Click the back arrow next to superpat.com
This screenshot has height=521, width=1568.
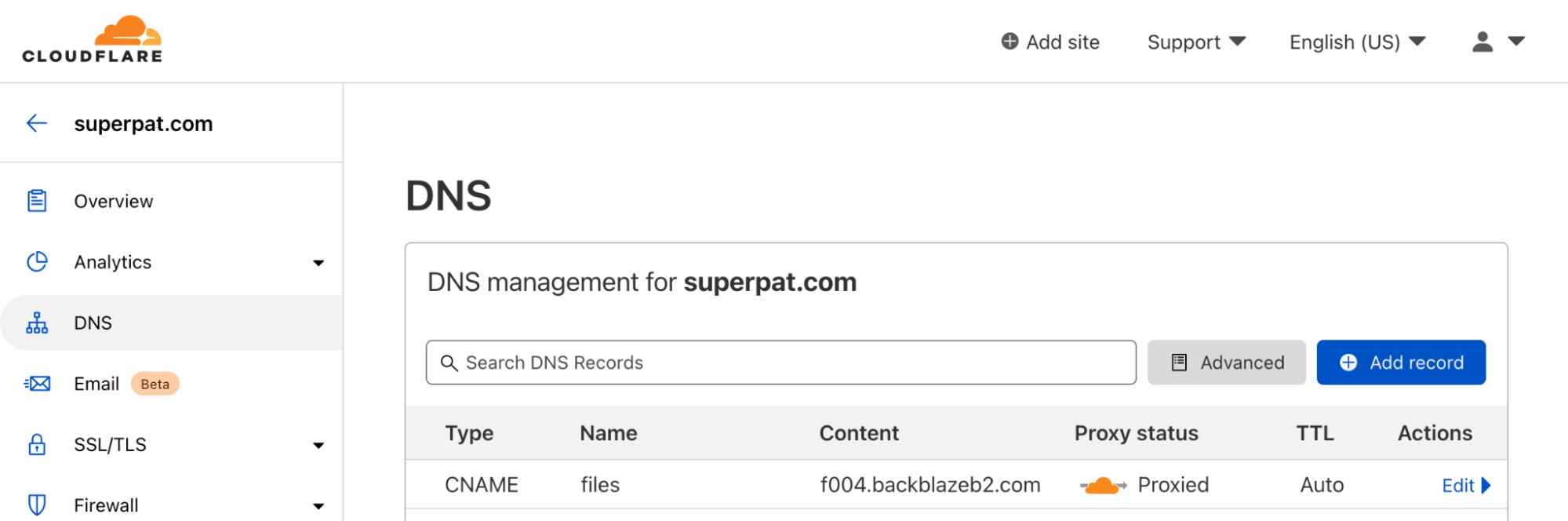[x=36, y=123]
